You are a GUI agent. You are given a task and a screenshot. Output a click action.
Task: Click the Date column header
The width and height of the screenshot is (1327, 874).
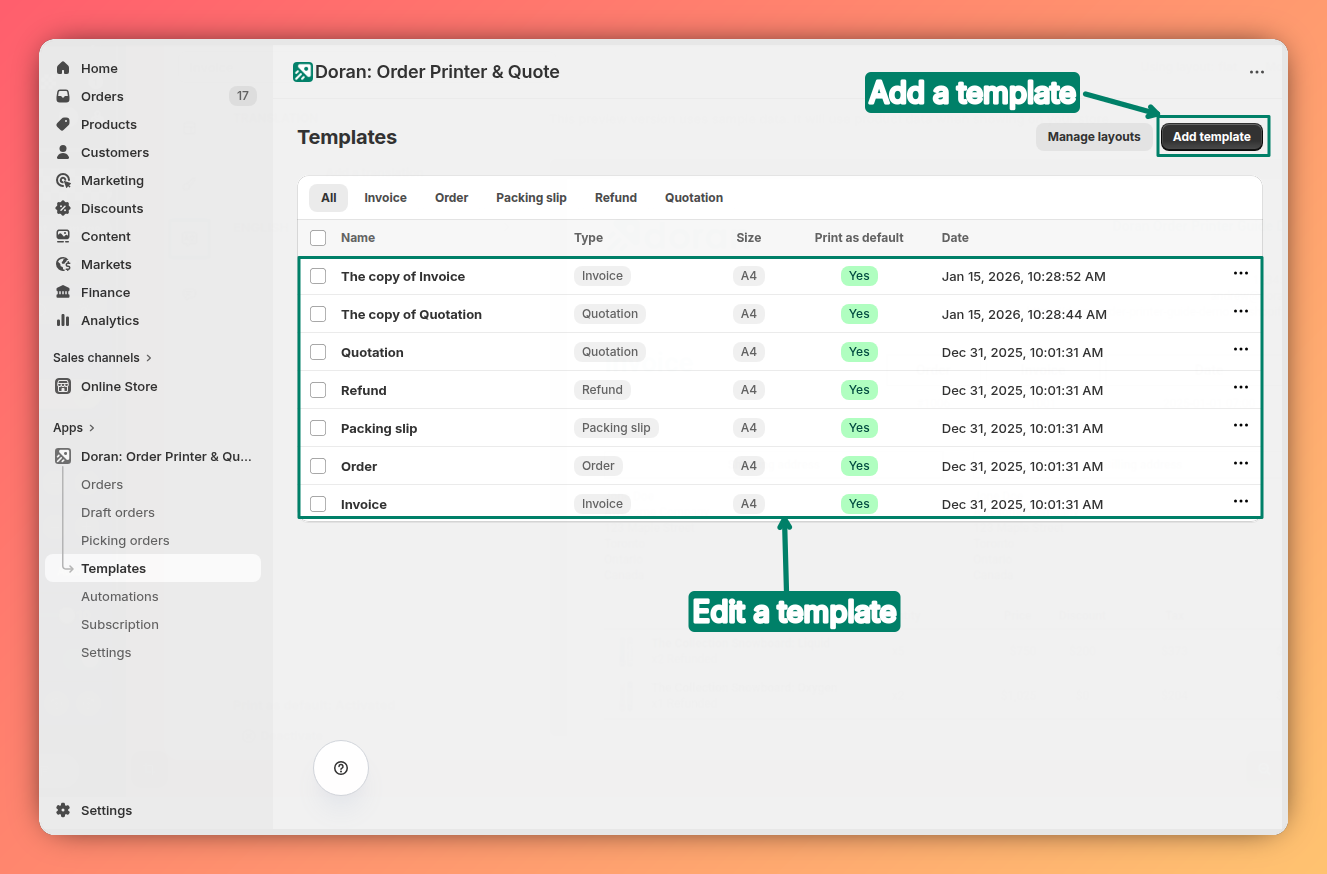[955, 238]
